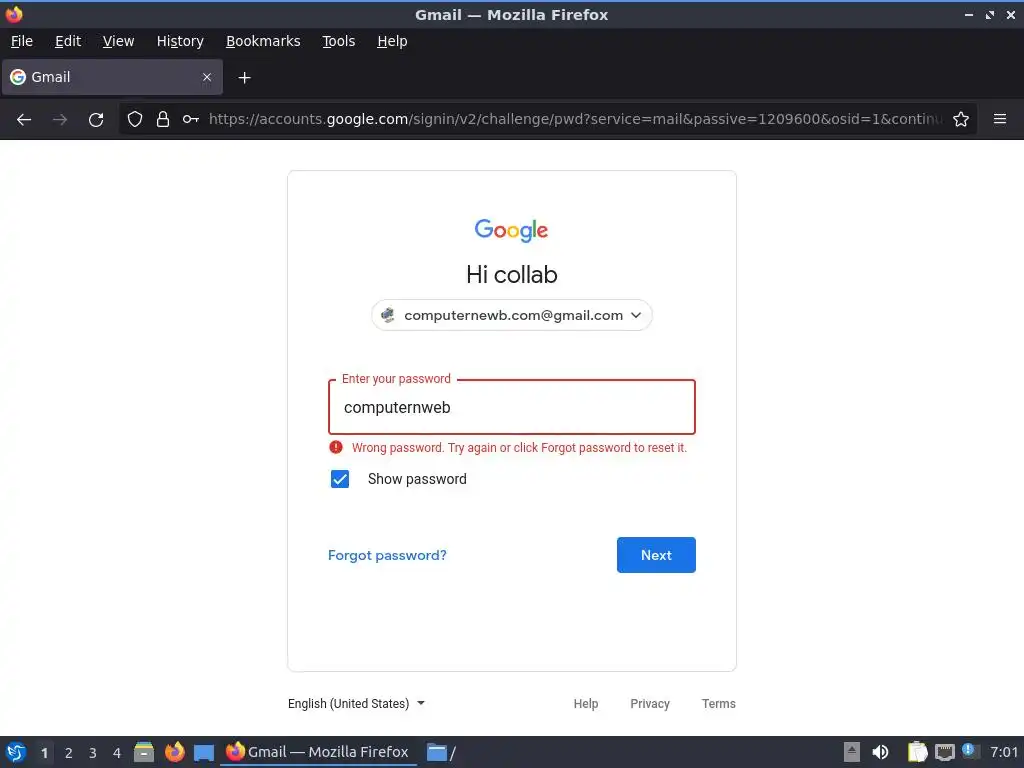Viewport: 1024px width, 768px height.
Task: Open the Privacy footer link
Action: tap(650, 703)
